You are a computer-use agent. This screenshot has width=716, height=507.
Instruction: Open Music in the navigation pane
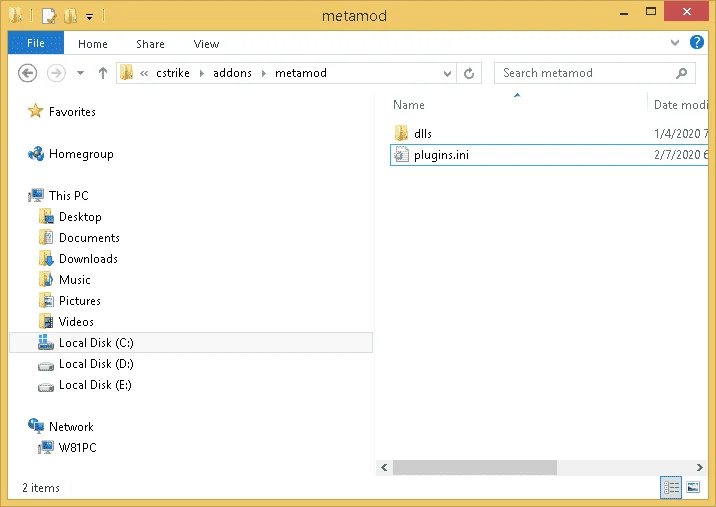click(x=74, y=280)
